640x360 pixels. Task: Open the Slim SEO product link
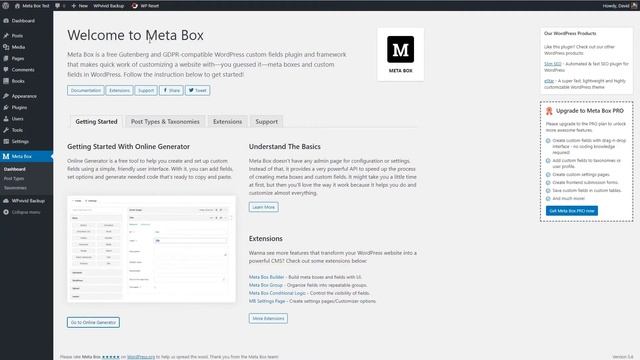553,64
